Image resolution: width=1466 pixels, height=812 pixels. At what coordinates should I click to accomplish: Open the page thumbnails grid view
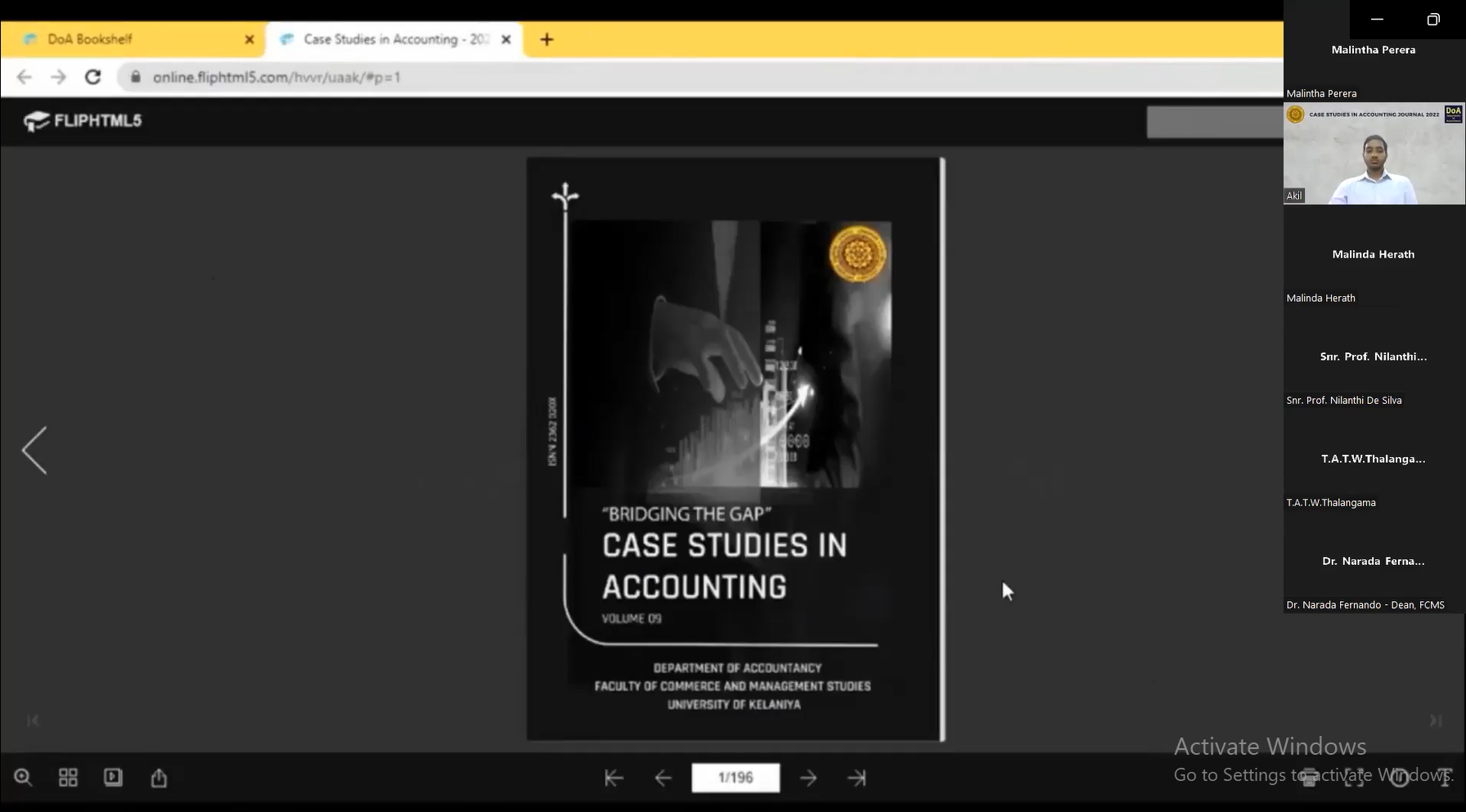[x=68, y=778]
